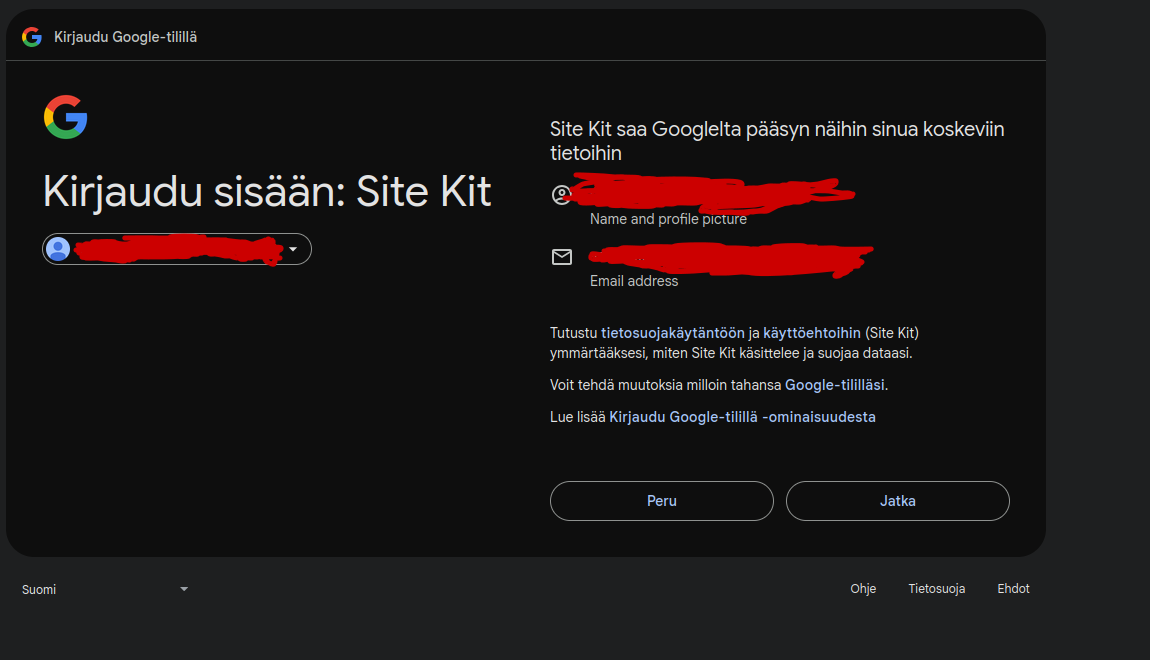
Task: Click the small Google logo in header
Action: coord(32,37)
